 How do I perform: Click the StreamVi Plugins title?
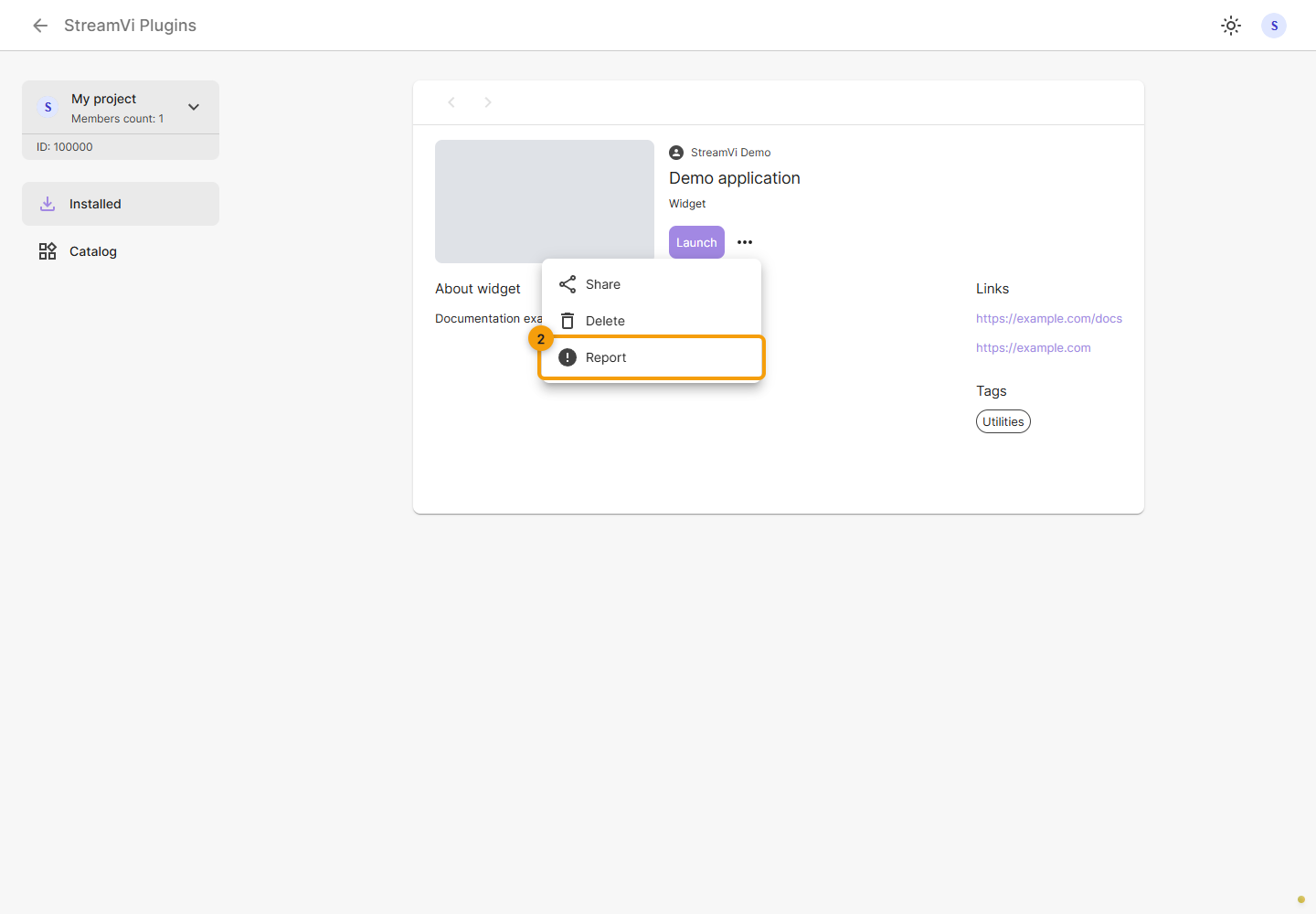pyautogui.click(x=130, y=26)
